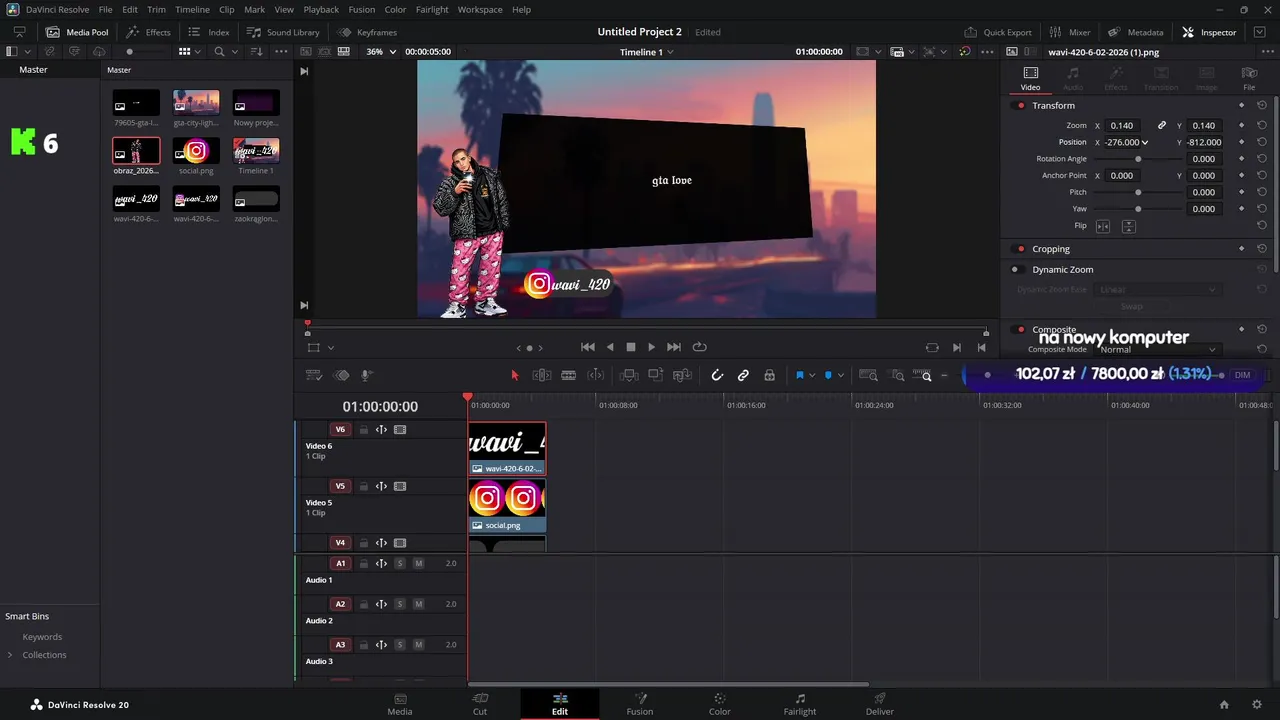This screenshot has width=1280, height=720.
Task: Mute the Audio 1 track
Action: 419,564
